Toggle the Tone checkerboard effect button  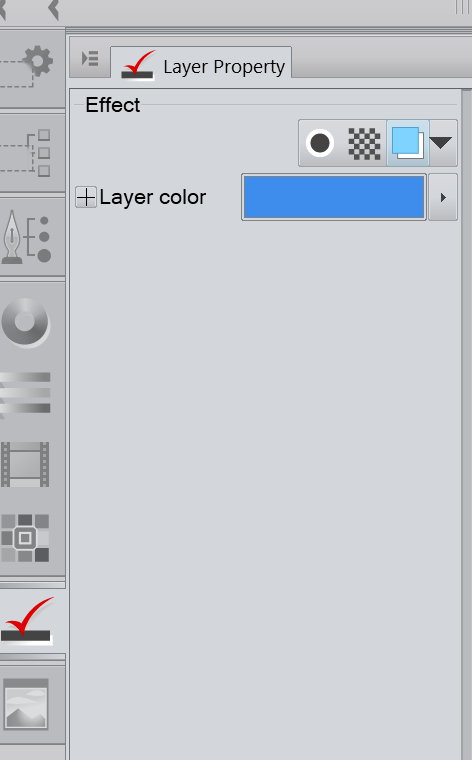point(364,143)
